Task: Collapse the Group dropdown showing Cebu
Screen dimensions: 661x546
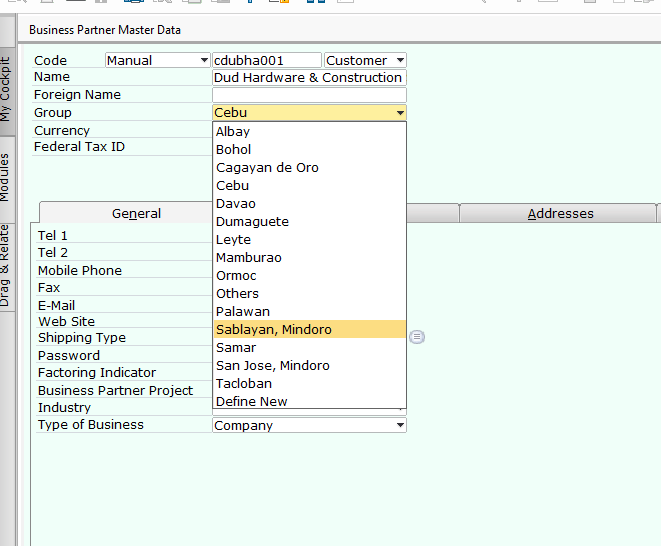Action: tap(400, 113)
